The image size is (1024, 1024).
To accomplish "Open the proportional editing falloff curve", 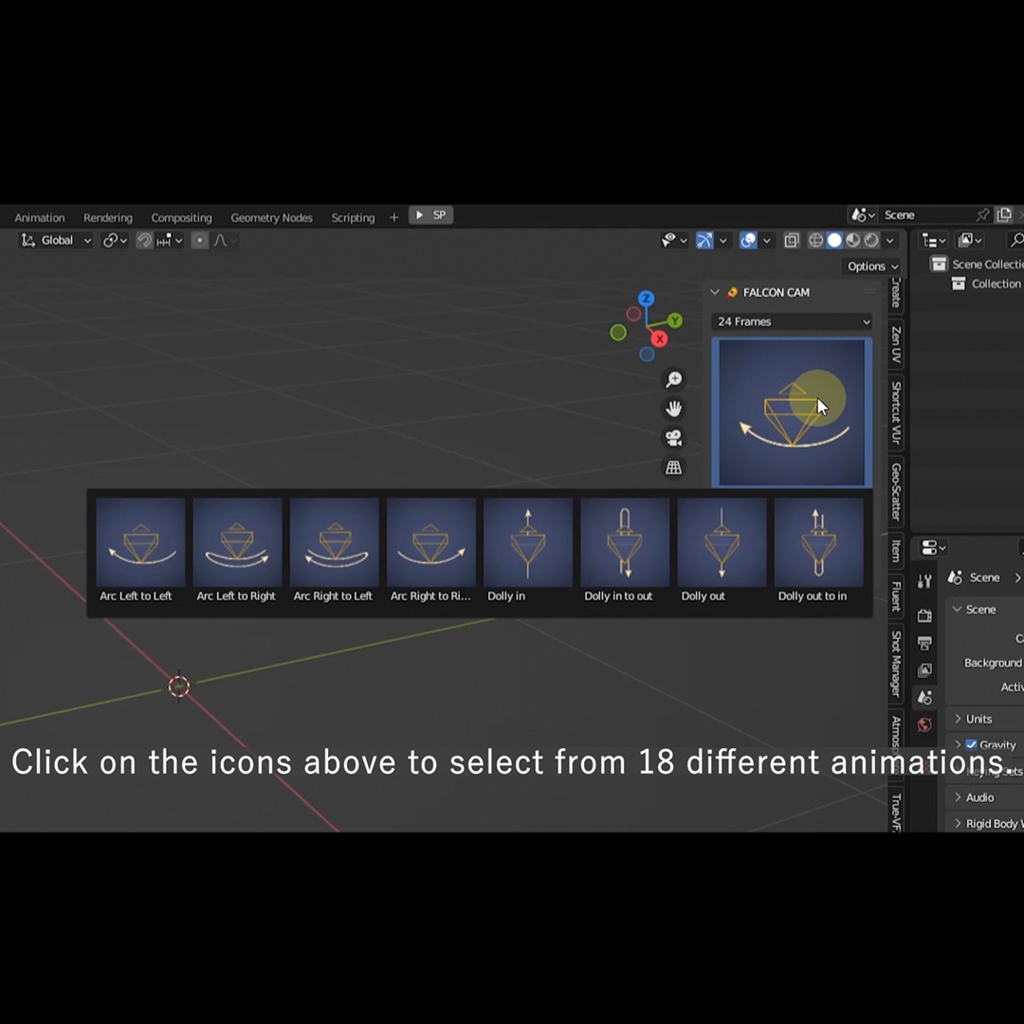I will tap(224, 240).
